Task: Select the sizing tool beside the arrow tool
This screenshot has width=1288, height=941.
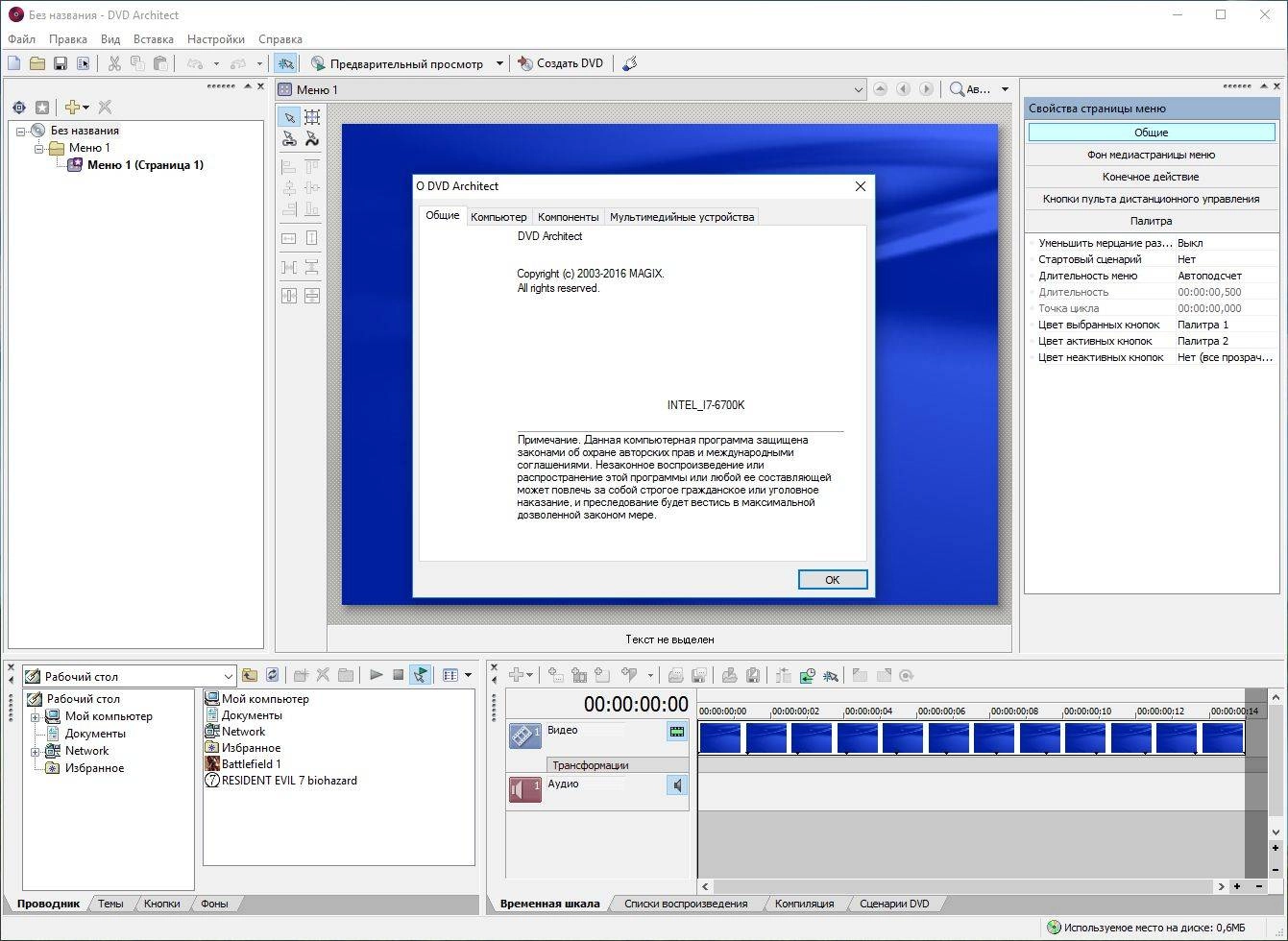Action: click(312, 117)
